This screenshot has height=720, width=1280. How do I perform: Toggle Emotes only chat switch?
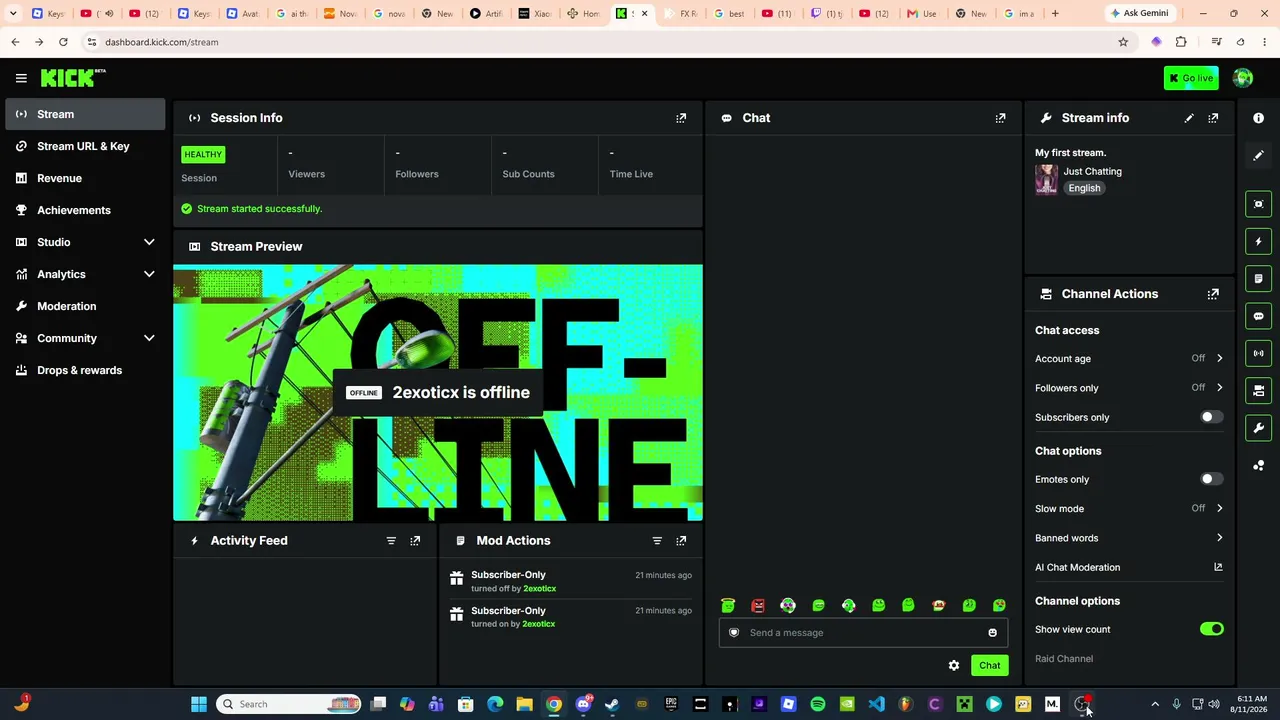click(x=1211, y=479)
